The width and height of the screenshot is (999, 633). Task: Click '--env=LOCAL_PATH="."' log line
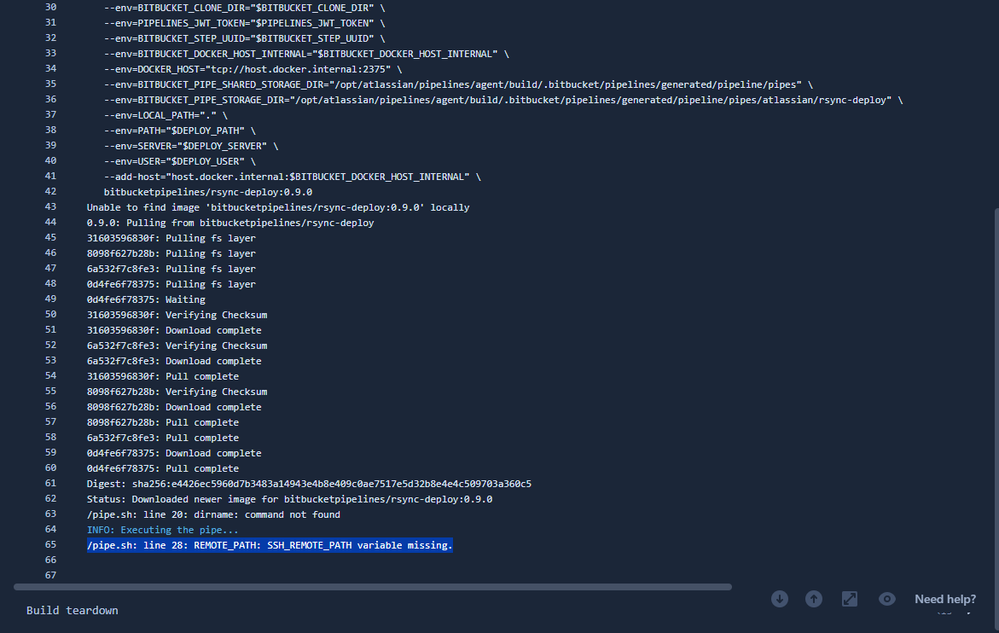pos(166,115)
